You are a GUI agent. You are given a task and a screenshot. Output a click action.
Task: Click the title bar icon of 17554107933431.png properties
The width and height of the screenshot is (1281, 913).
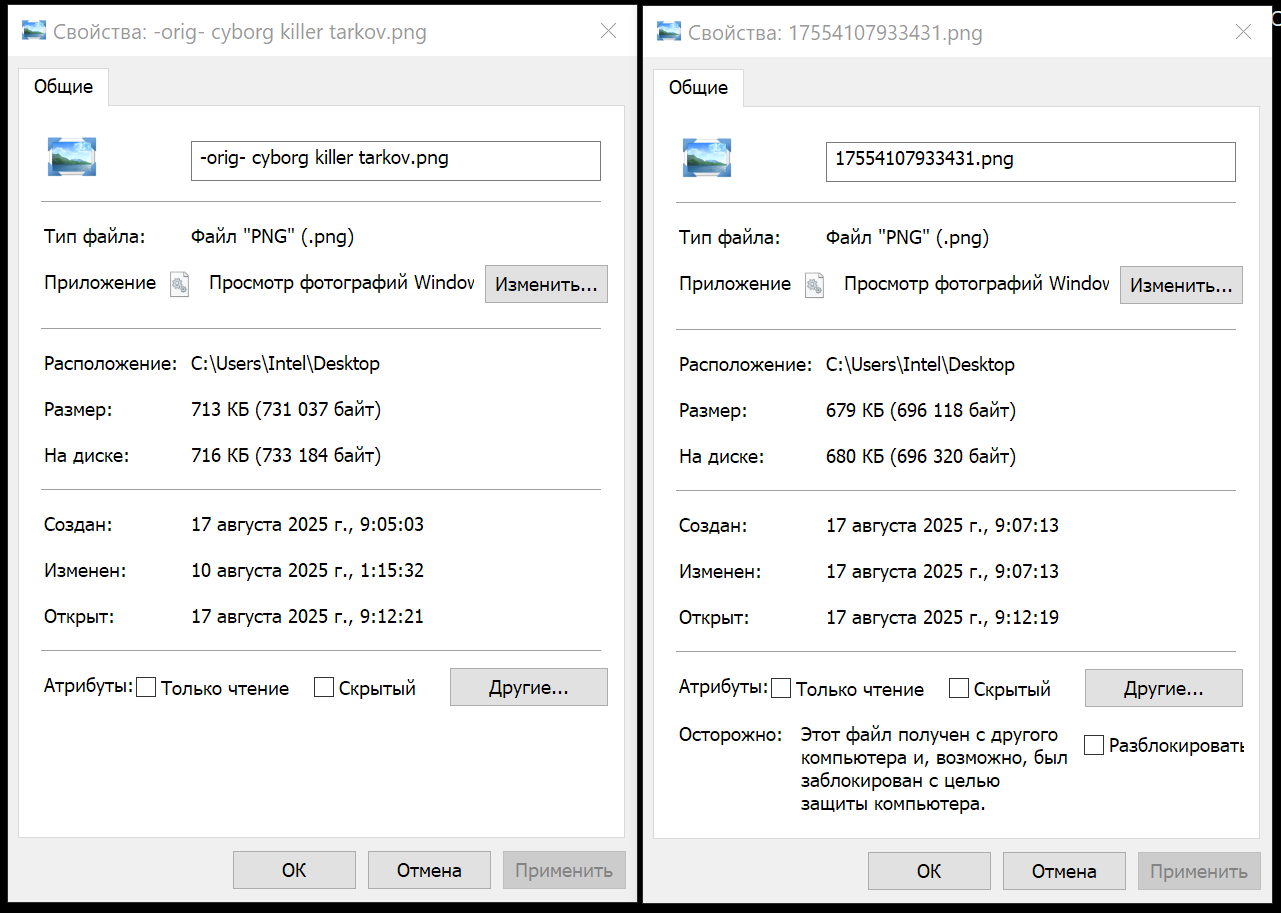click(669, 32)
